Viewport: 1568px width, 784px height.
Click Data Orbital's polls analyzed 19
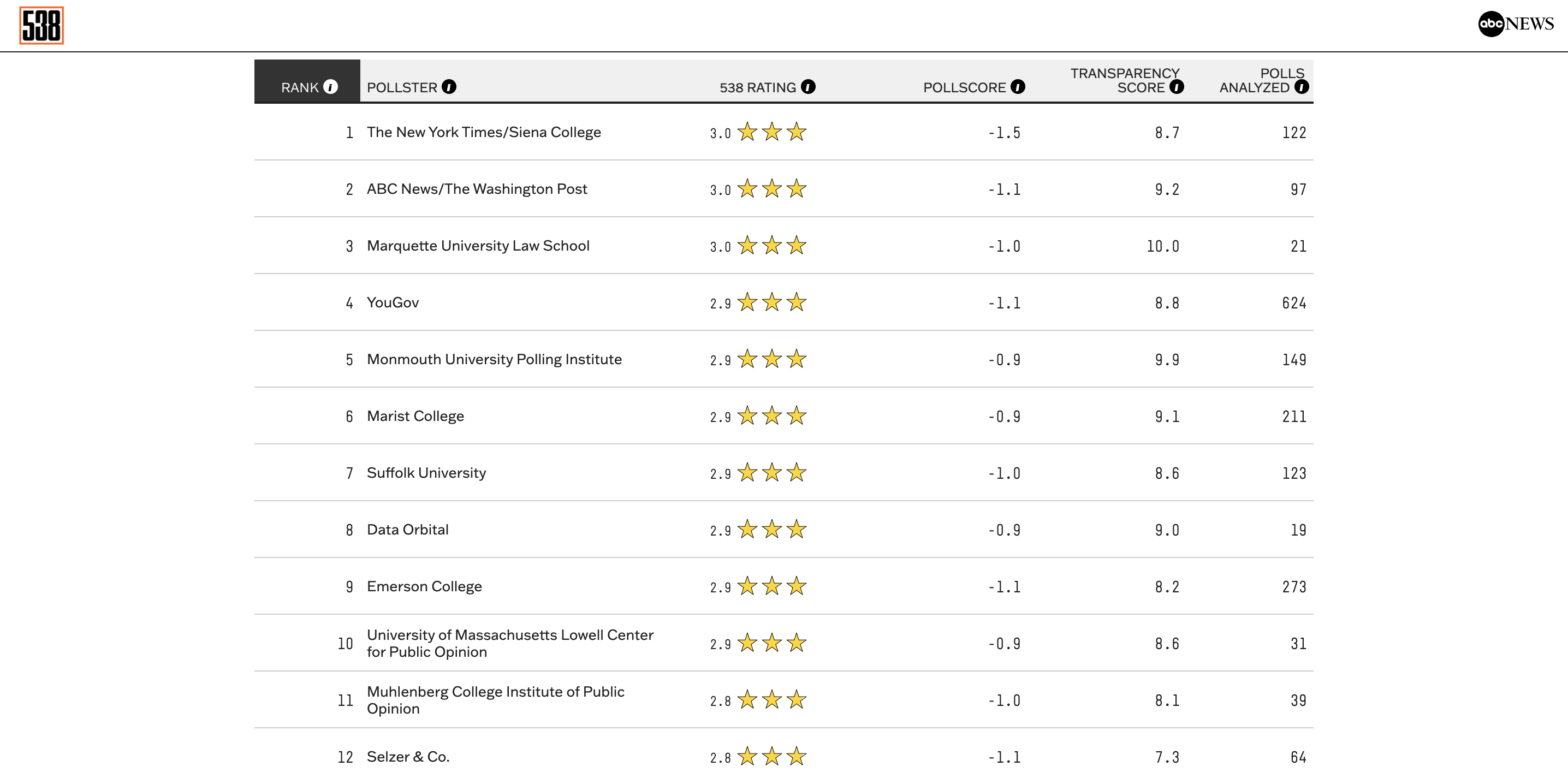(x=1298, y=530)
